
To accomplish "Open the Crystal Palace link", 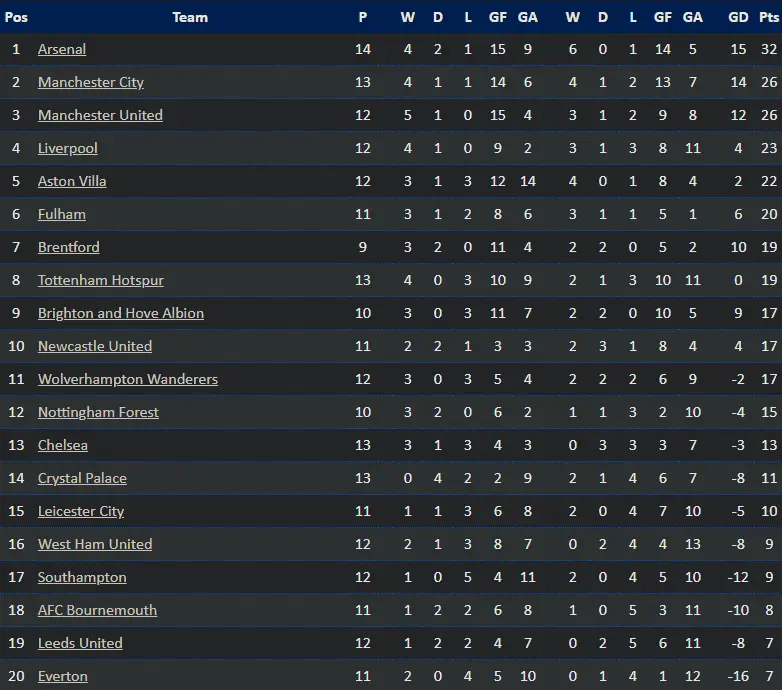I will (83, 478).
